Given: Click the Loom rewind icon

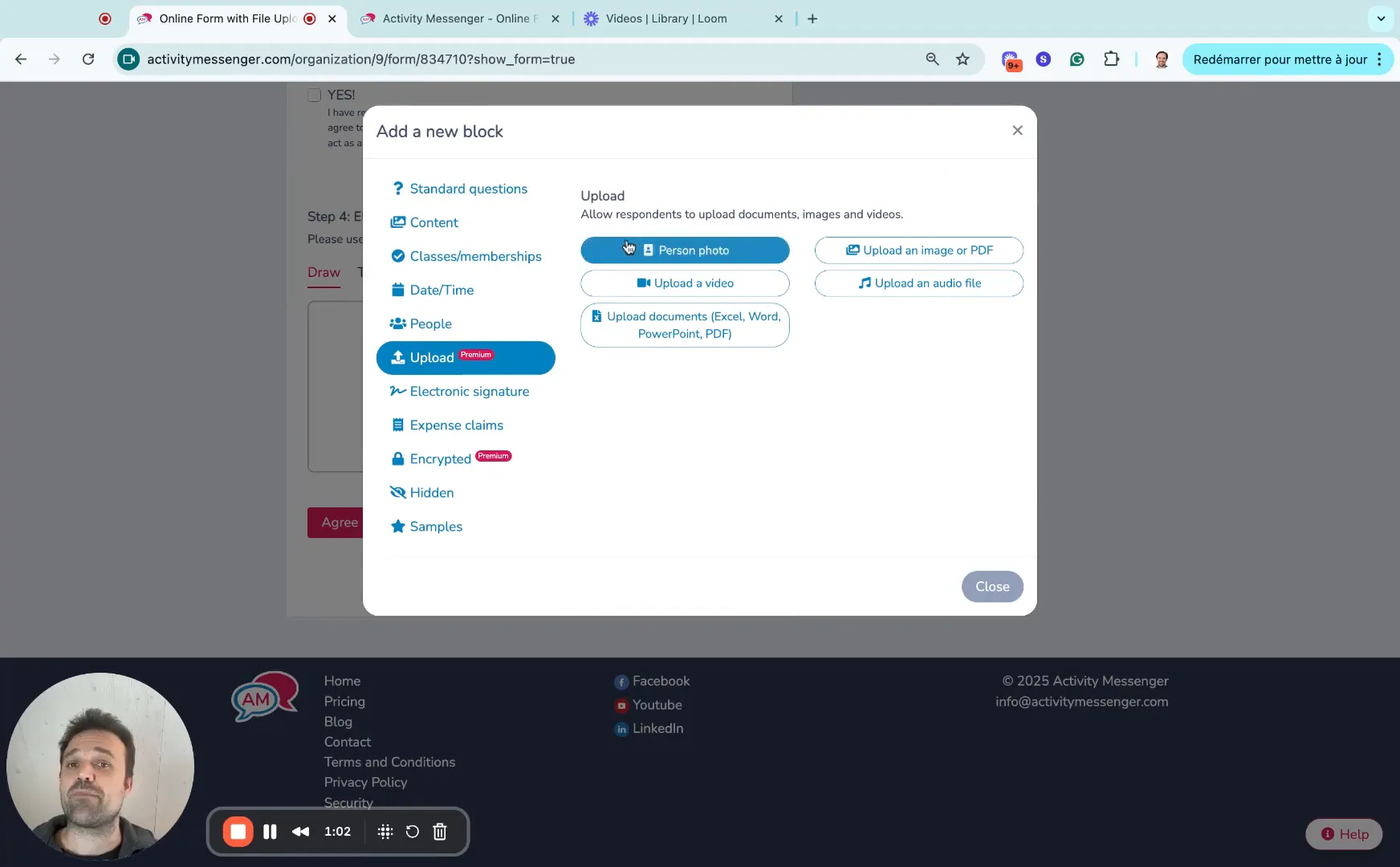Looking at the screenshot, I should click(301, 832).
